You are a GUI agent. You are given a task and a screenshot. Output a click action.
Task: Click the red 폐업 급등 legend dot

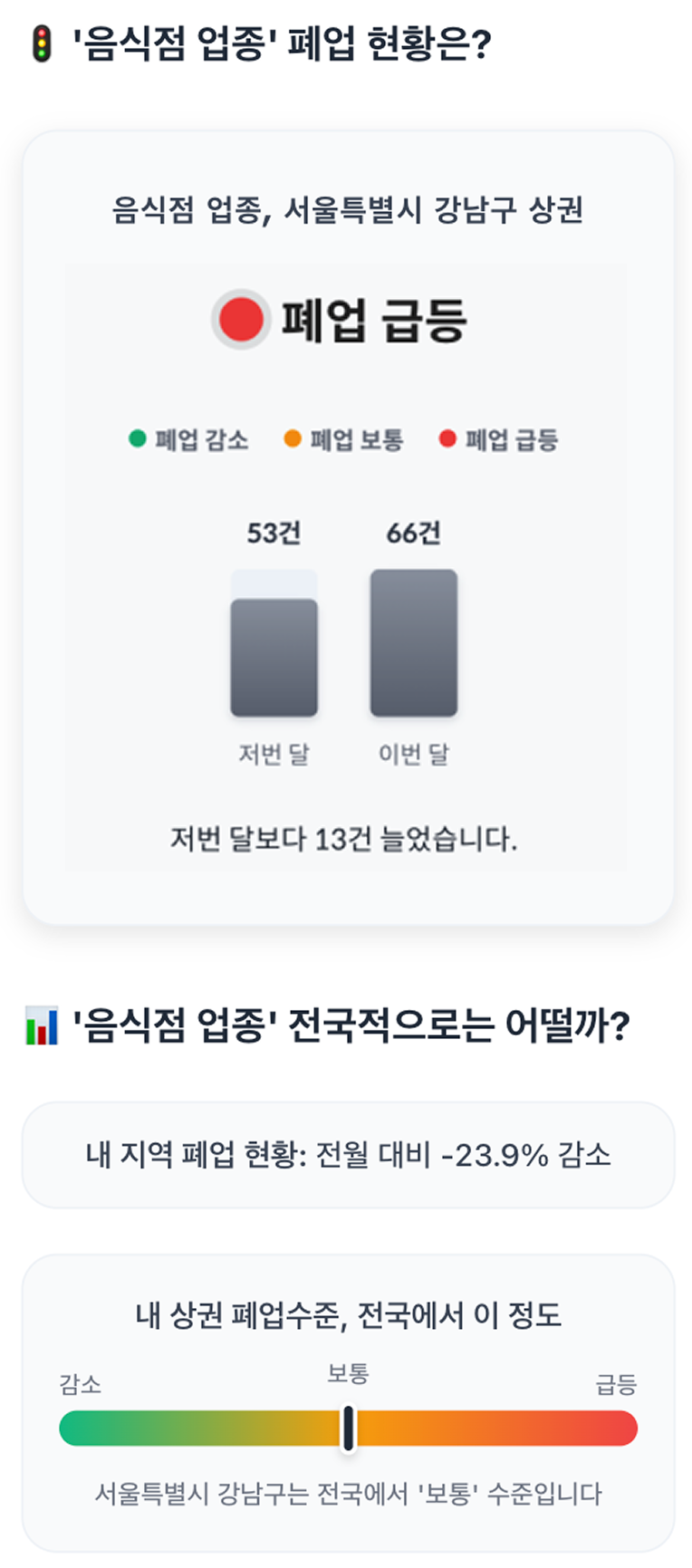coord(447,439)
